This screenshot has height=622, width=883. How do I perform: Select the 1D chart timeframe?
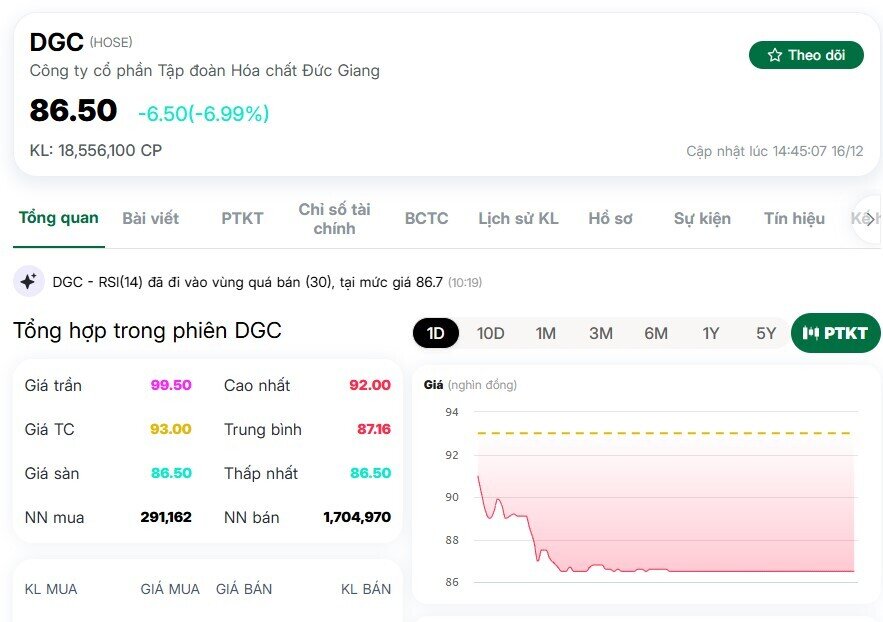pyautogui.click(x=436, y=333)
